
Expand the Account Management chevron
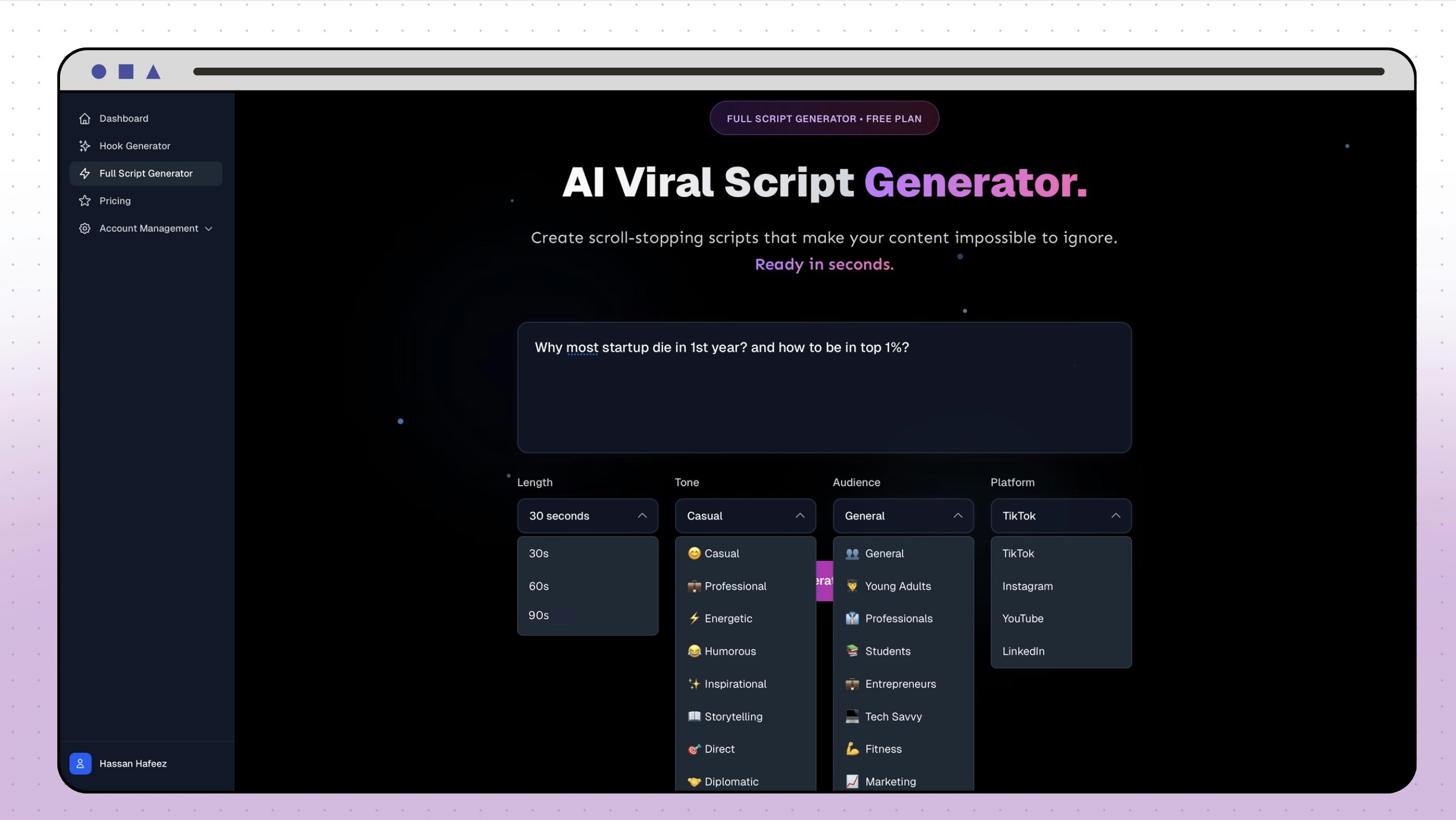pyautogui.click(x=208, y=228)
